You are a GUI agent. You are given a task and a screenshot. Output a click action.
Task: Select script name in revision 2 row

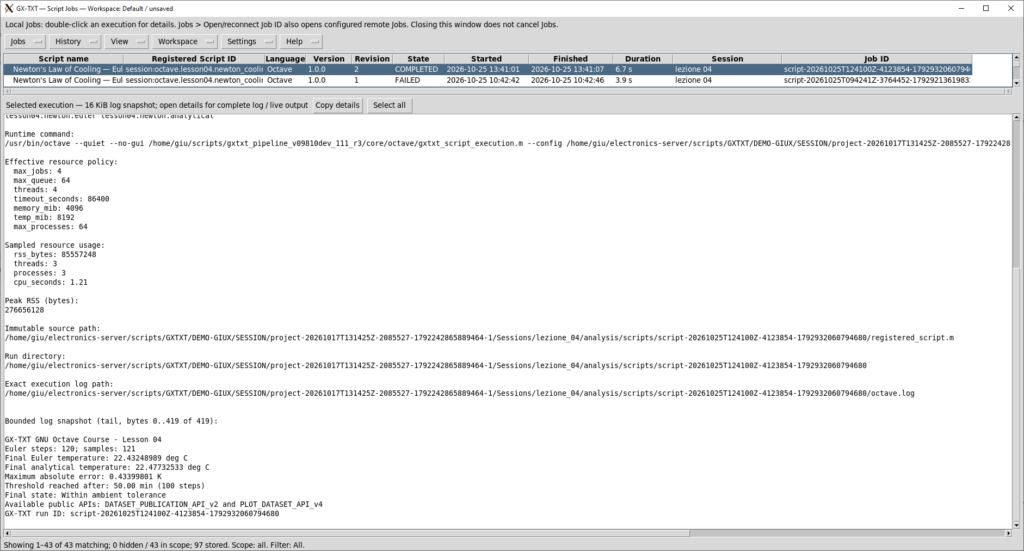pos(63,69)
